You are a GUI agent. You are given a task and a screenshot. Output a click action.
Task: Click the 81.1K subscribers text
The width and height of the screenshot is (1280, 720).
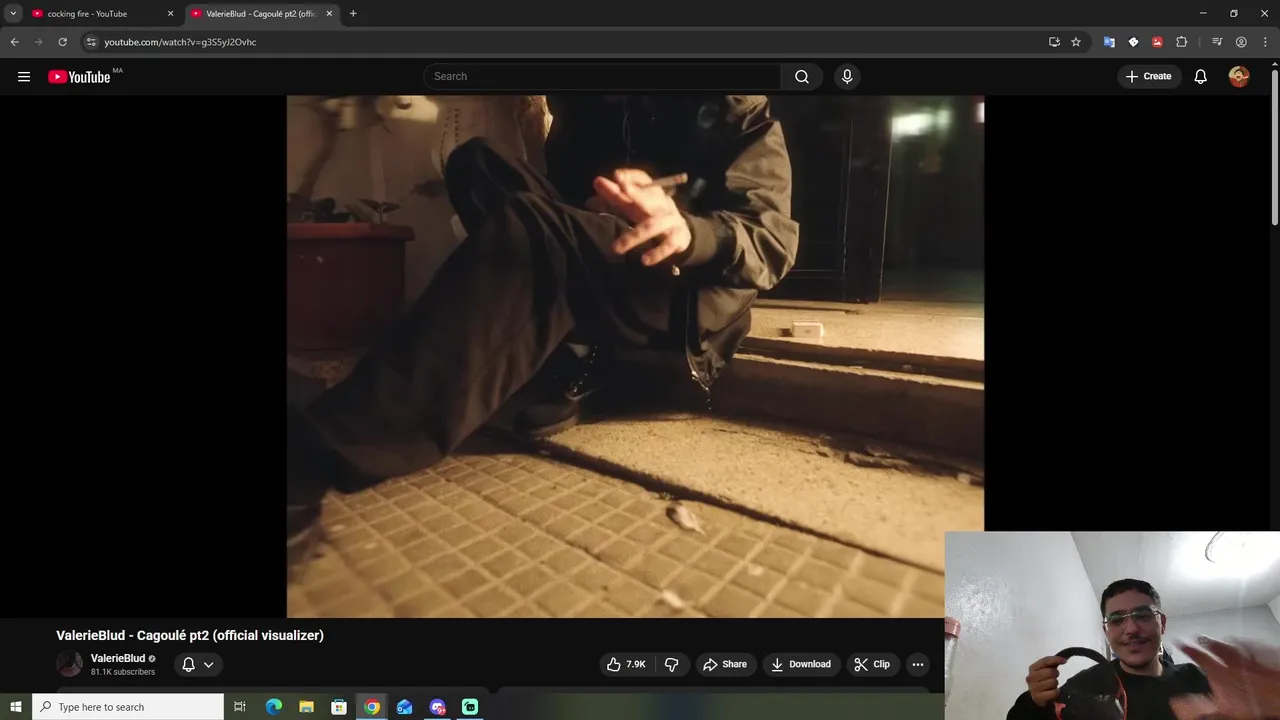pyautogui.click(x=123, y=672)
